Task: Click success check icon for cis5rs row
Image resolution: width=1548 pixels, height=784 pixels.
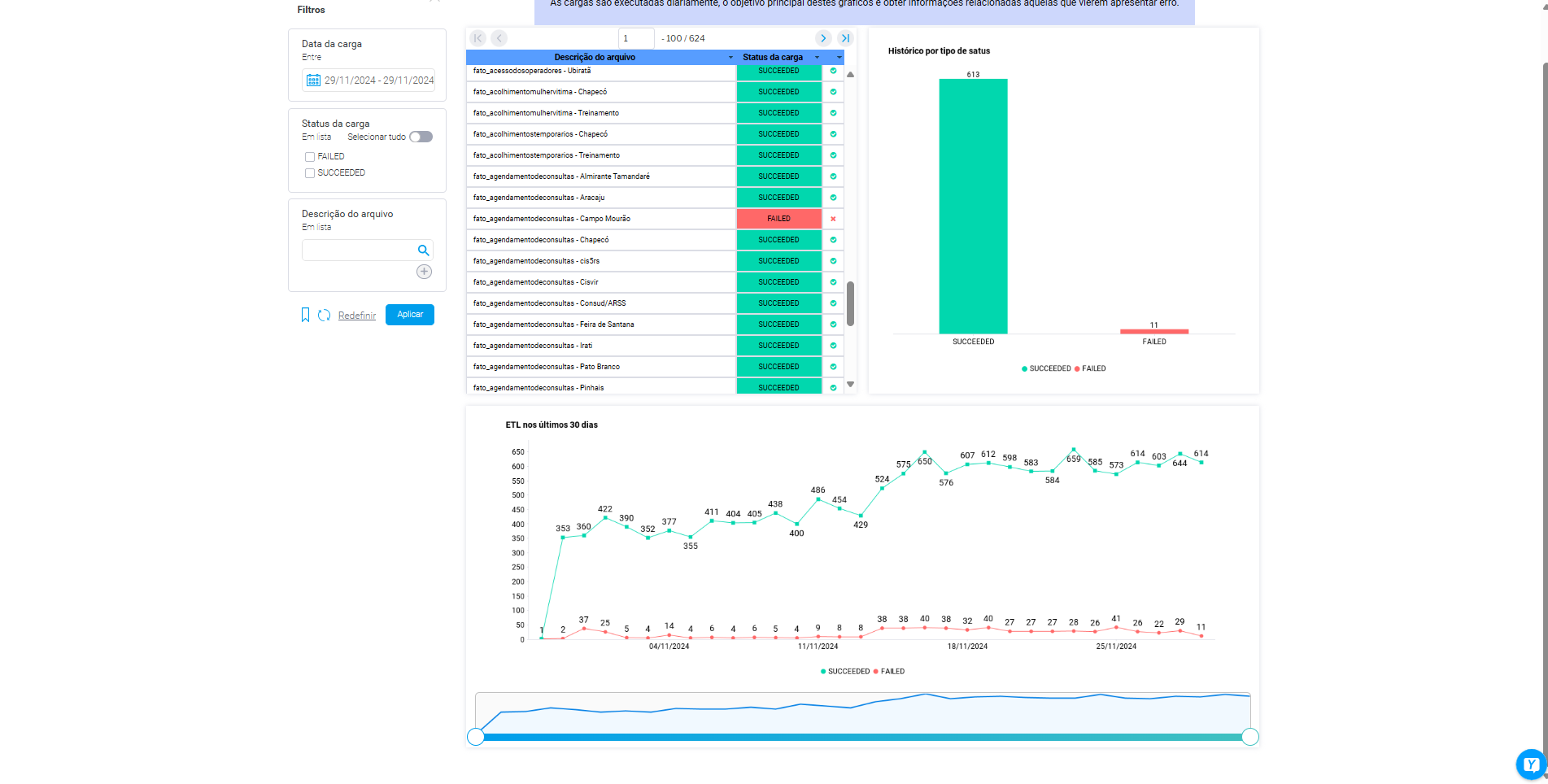Action: point(833,261)
